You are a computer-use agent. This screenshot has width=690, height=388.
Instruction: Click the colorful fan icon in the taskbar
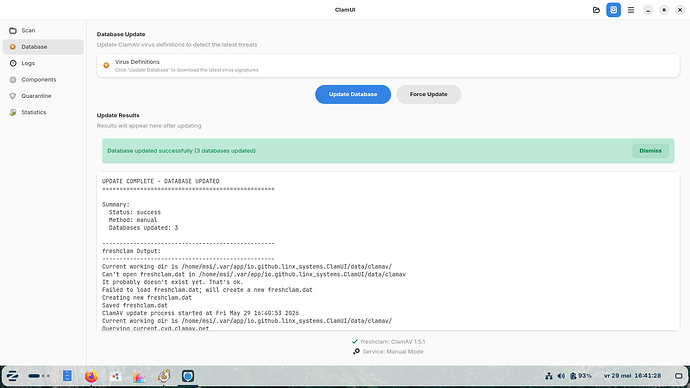pyautogui.click(x=139, y=376)
